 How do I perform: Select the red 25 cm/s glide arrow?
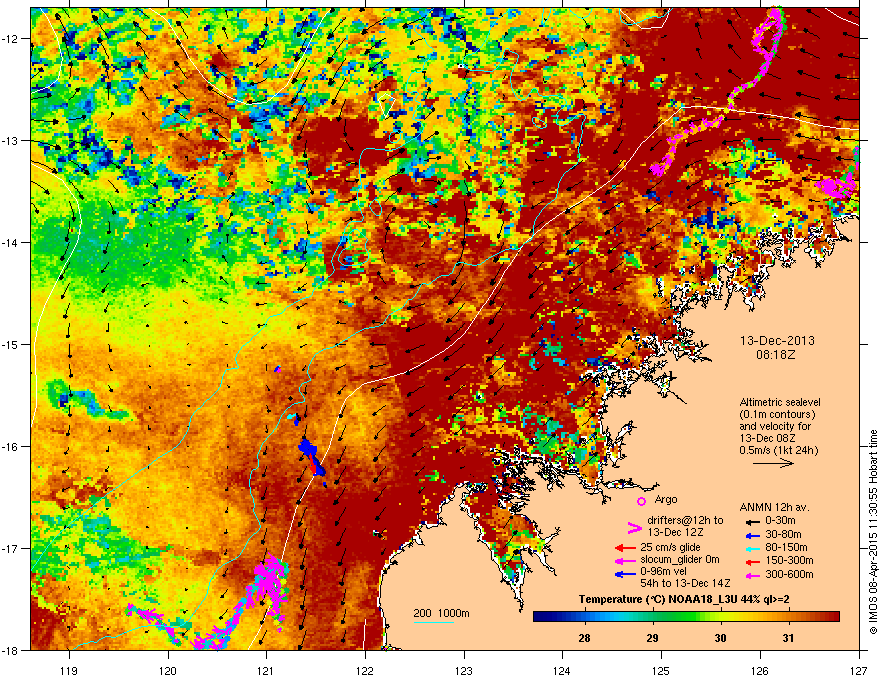click(625, 548)
